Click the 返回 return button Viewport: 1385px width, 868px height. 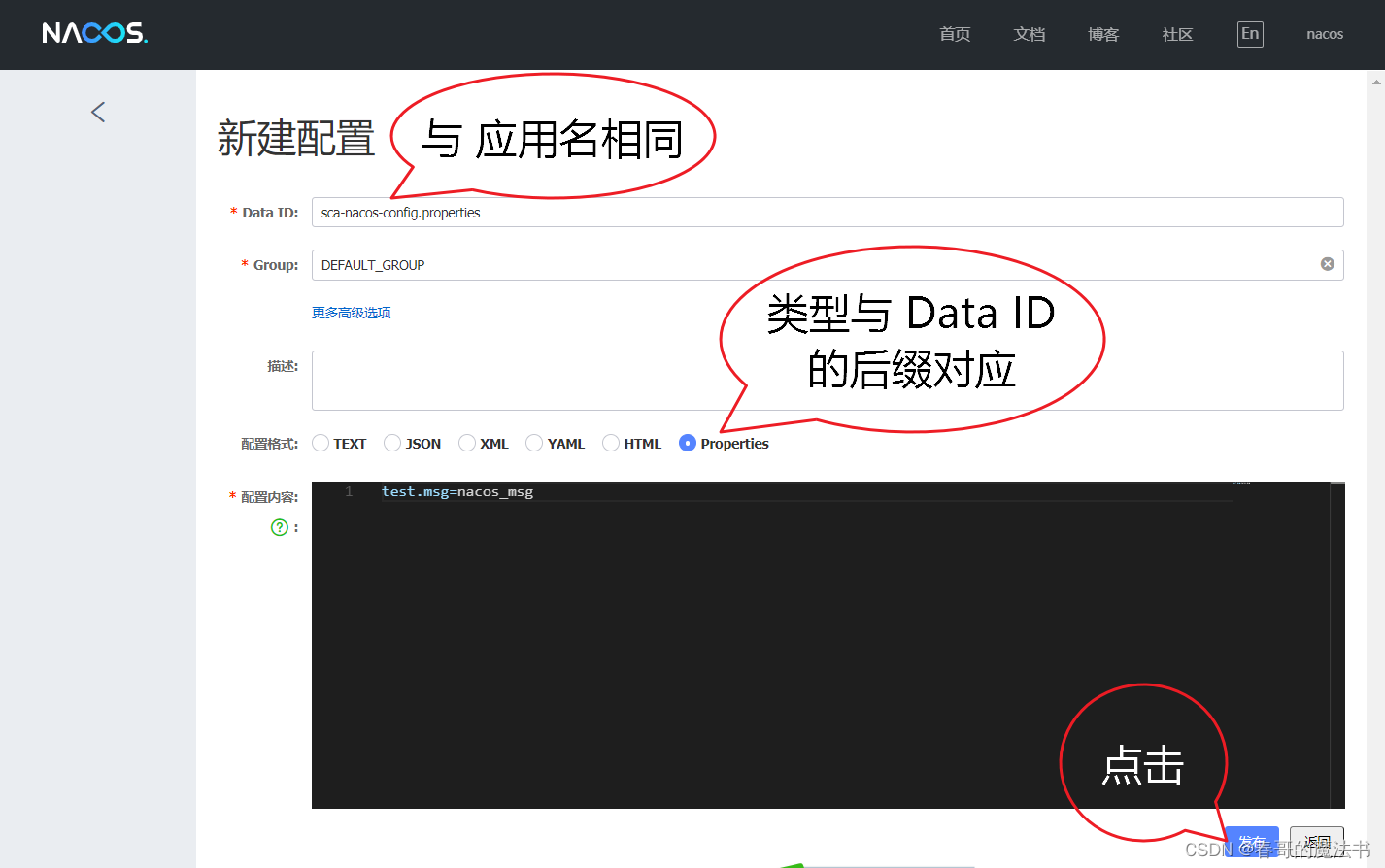[x=1316, y=843]
